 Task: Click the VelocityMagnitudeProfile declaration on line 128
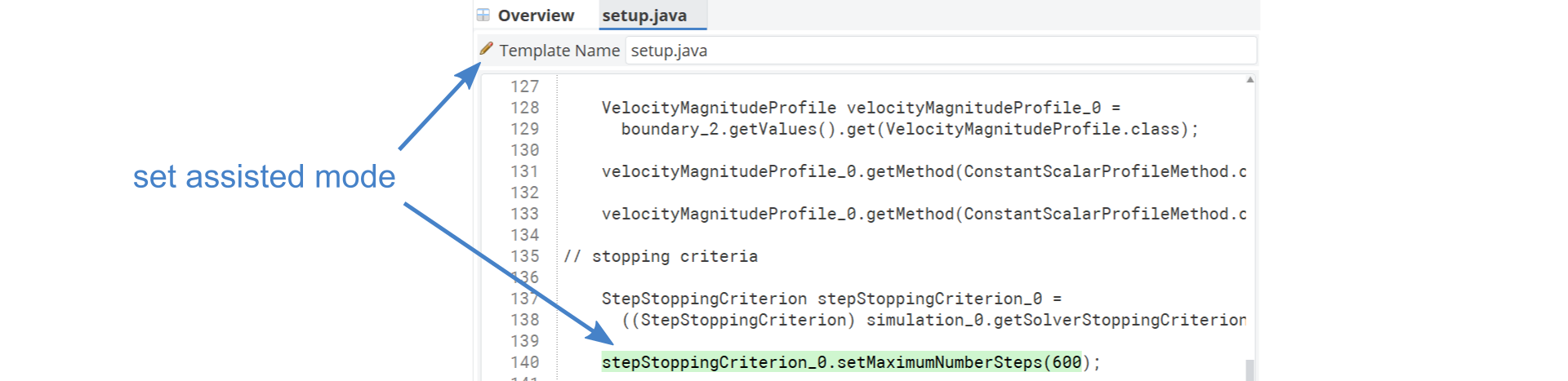[861, 108]
